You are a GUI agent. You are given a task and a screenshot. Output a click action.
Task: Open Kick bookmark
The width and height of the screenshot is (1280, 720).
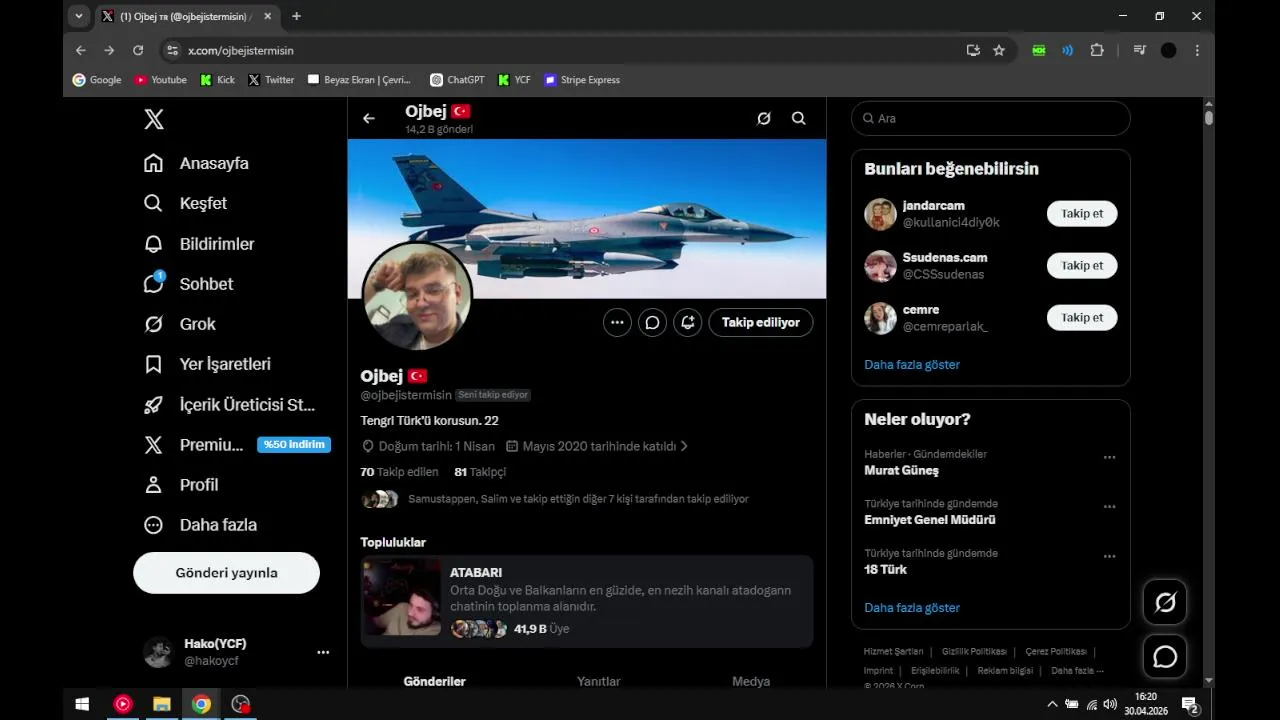[217, 80]
